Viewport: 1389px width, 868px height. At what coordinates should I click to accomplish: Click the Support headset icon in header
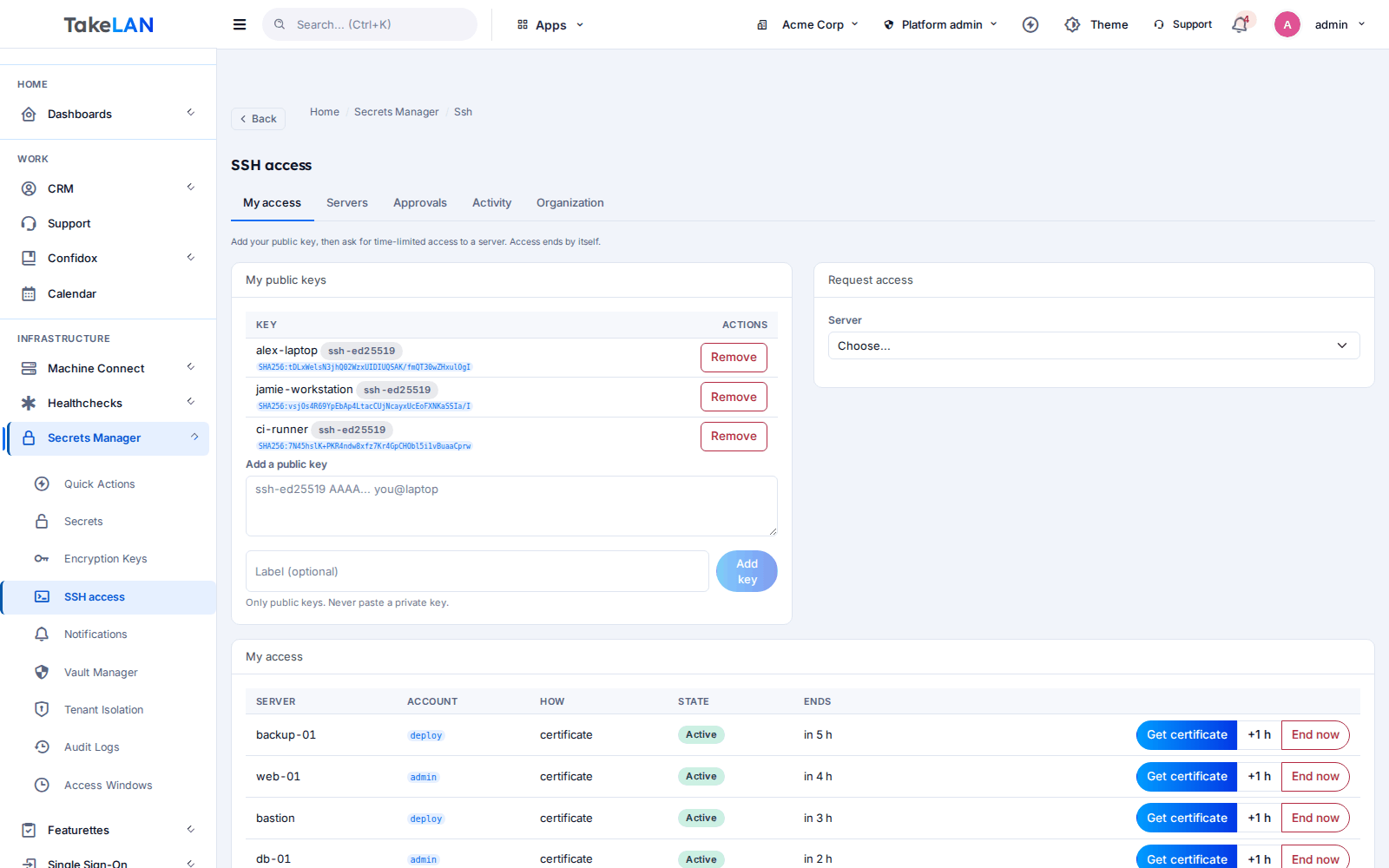1158,24
